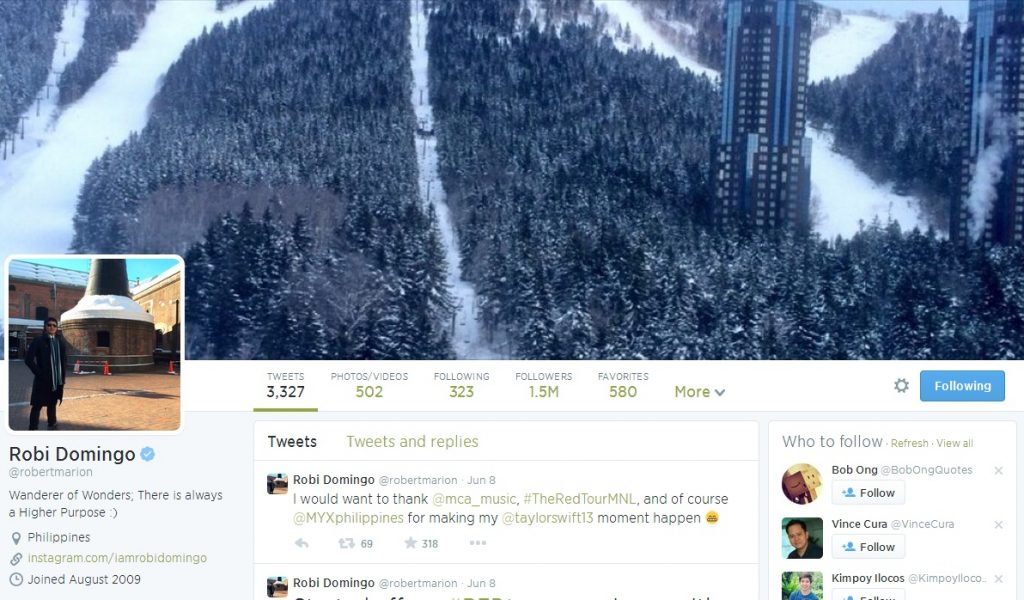Follow Bob Ong from suggestions
Viewport: 1024px width, 600px height.
[x=868, y=493]
